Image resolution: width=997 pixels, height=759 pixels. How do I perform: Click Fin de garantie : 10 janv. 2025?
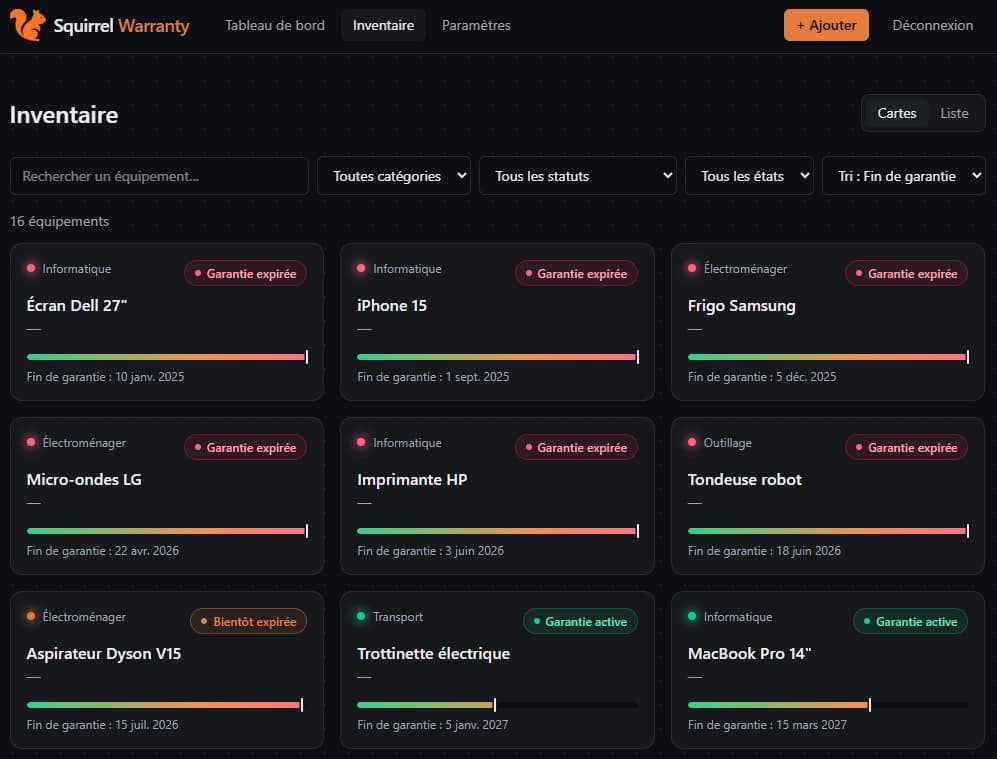point(106,377)
